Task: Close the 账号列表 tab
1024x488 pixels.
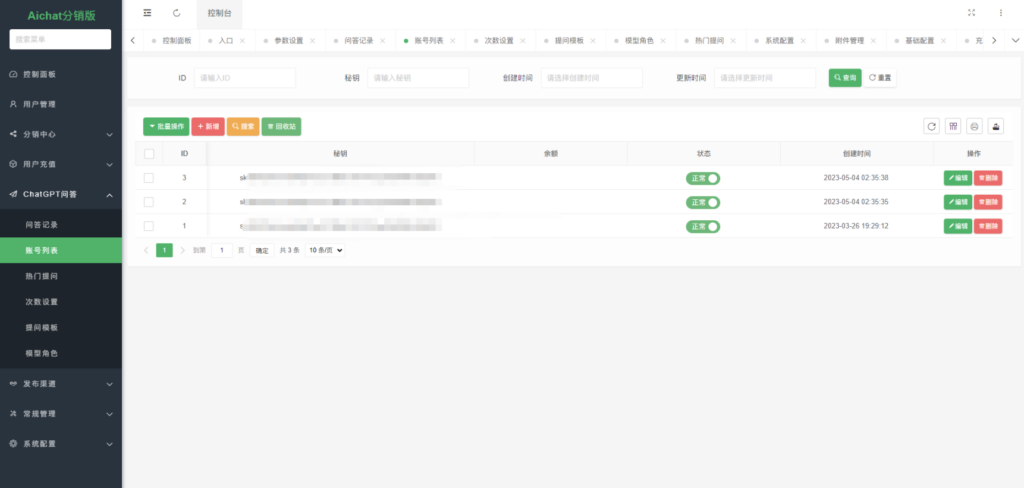Action: (453, 41)
